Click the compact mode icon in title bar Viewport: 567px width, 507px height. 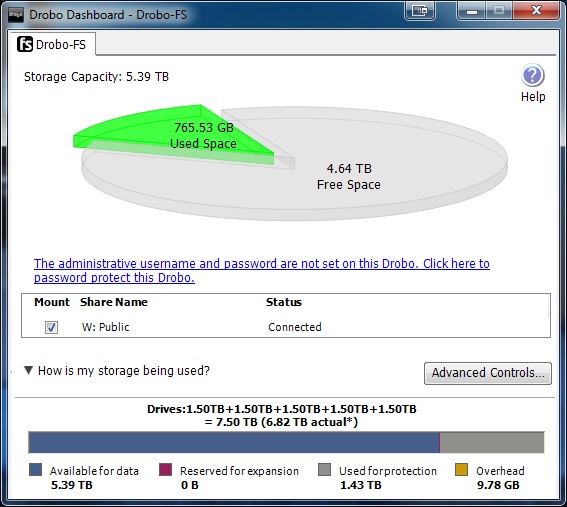click(x=419, y=11)
